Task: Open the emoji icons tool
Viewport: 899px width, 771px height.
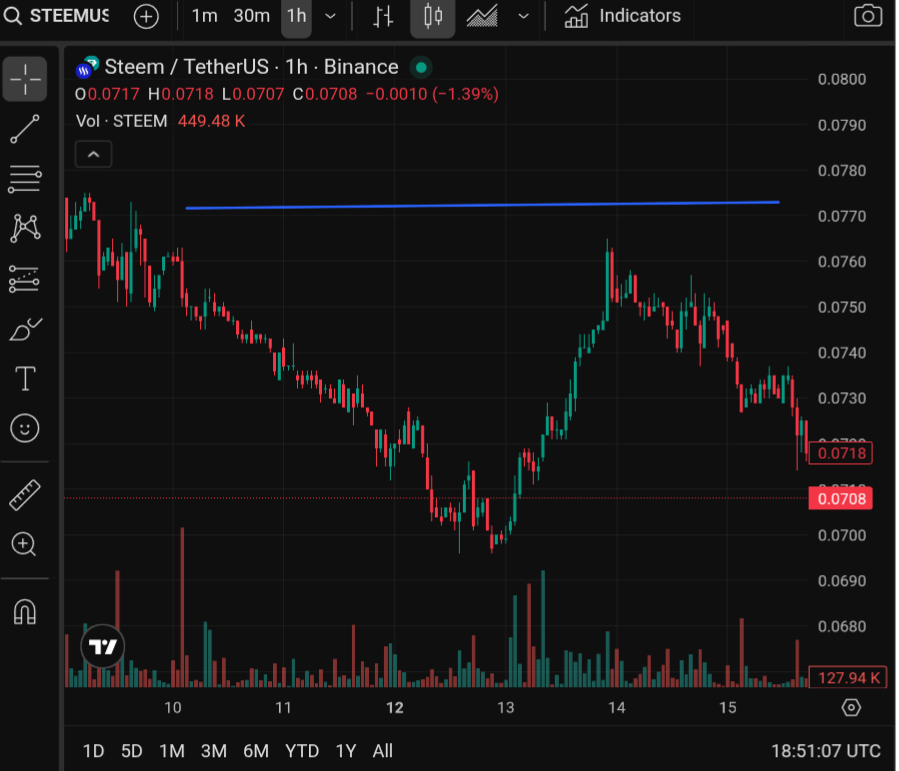Action: [x=25, y=428]
